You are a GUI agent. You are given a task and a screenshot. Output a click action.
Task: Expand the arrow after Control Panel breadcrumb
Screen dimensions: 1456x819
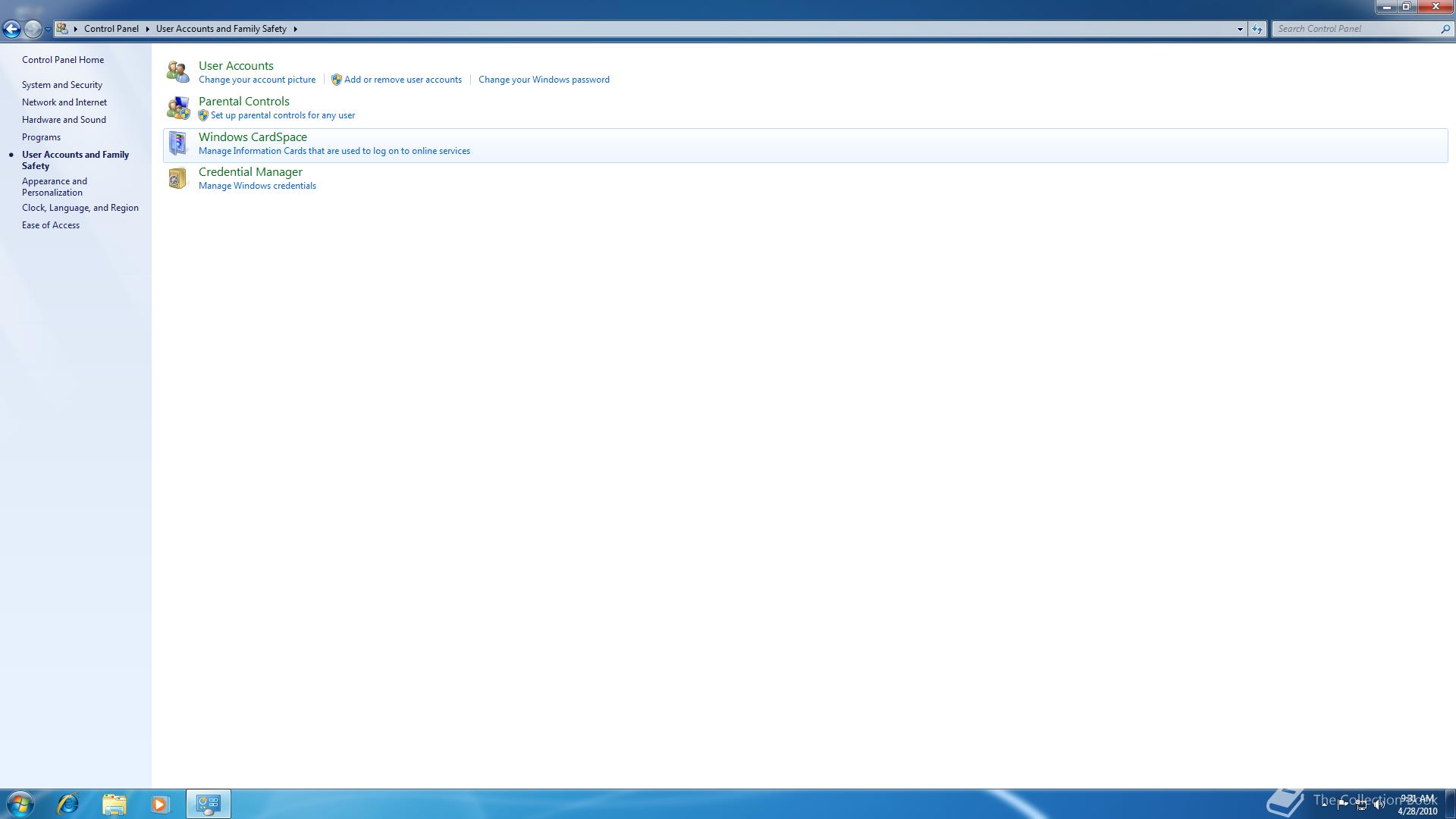[x=147, y=29]
